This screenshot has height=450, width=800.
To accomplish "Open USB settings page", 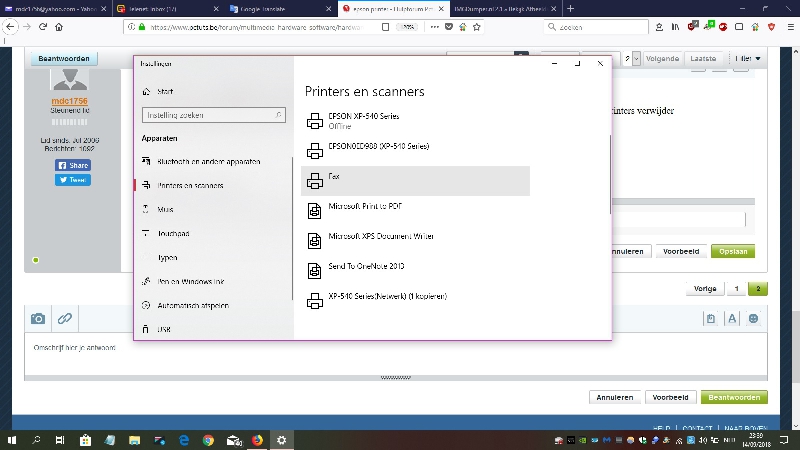I will tap(213, 329).
